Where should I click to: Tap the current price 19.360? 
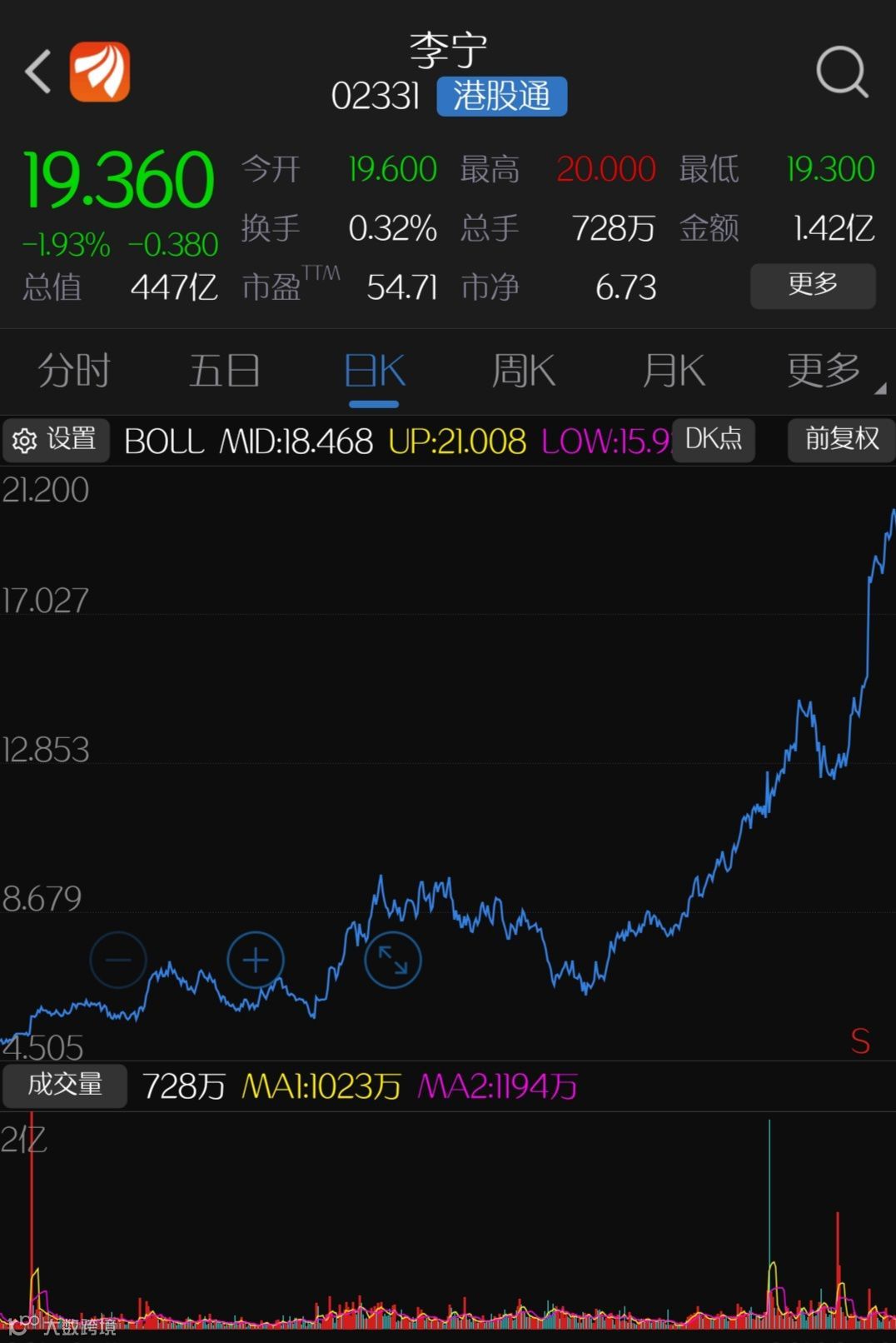point(119,180)
